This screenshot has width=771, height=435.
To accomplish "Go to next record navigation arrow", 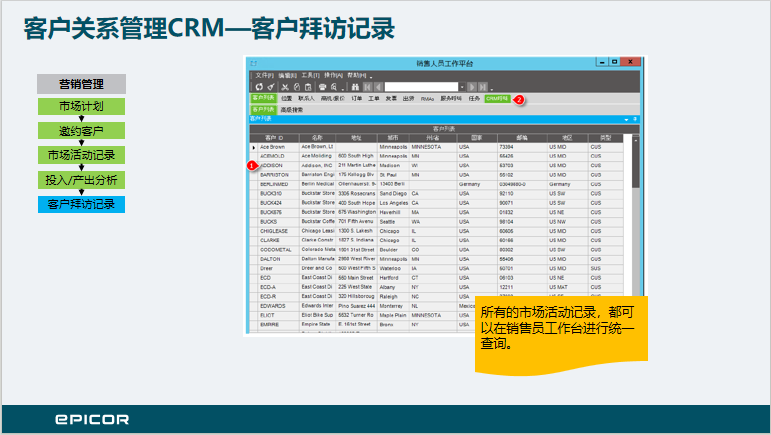I will (472, 87).
